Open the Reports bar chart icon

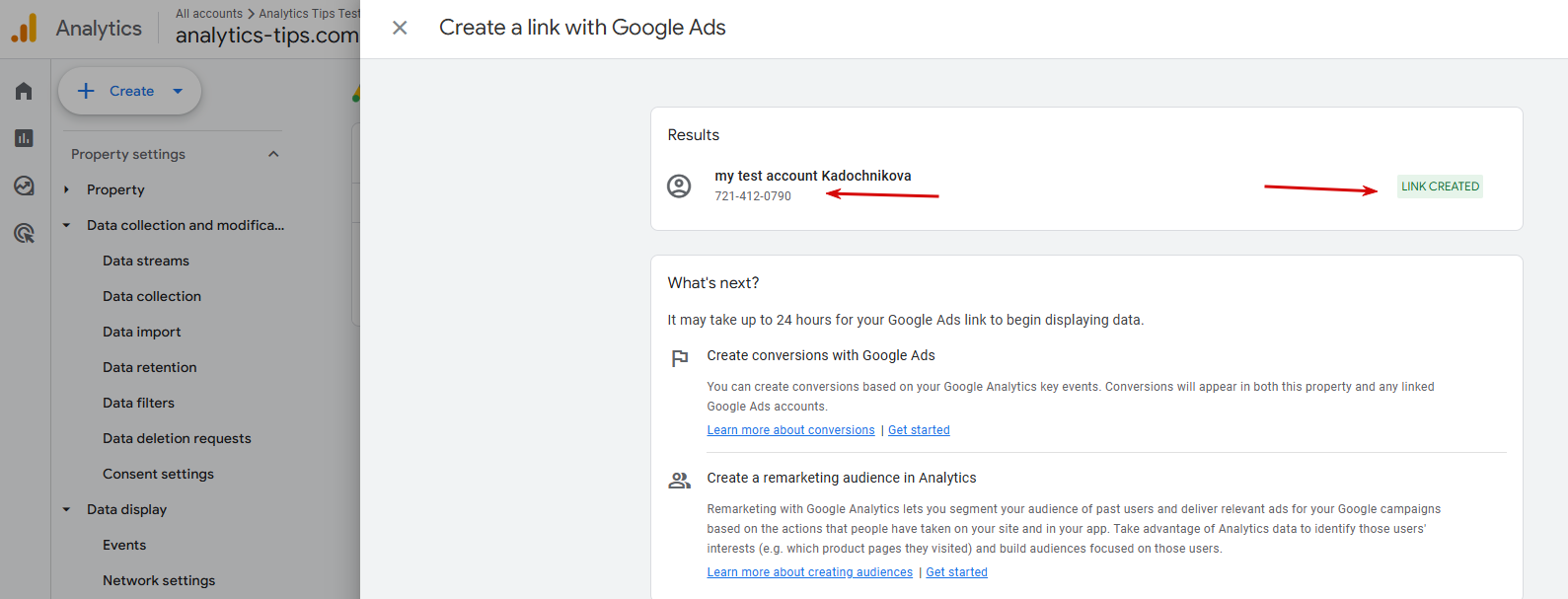coord(24,138)
